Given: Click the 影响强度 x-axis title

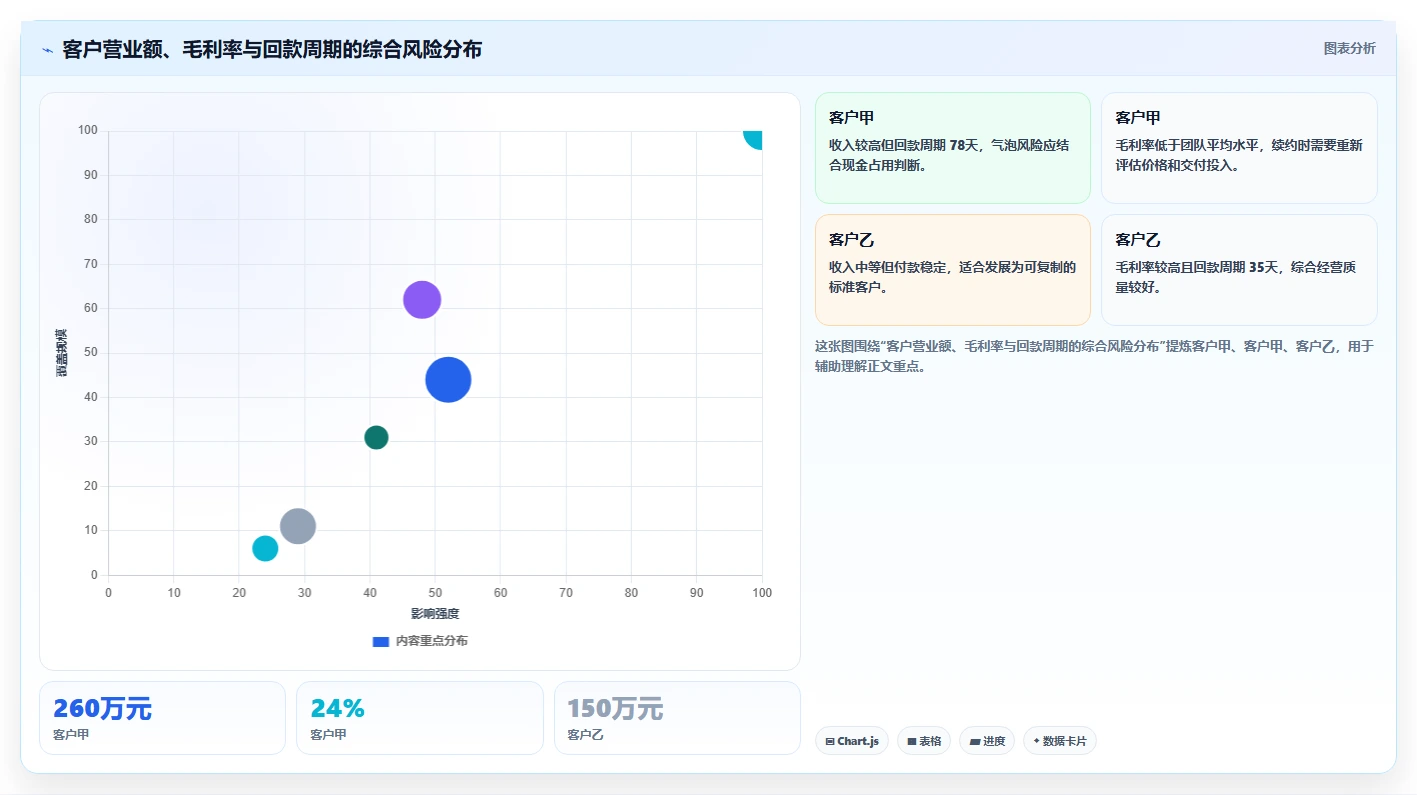Looking at the screenshot, I should (x=435, y=613).
